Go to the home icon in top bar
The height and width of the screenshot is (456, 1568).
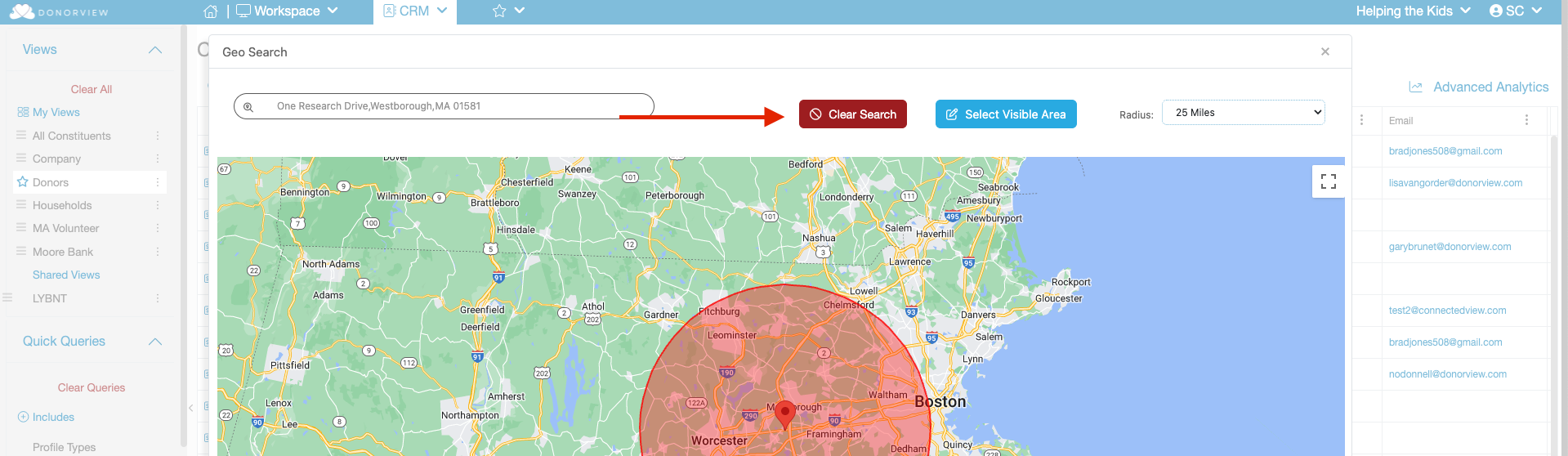211,11
